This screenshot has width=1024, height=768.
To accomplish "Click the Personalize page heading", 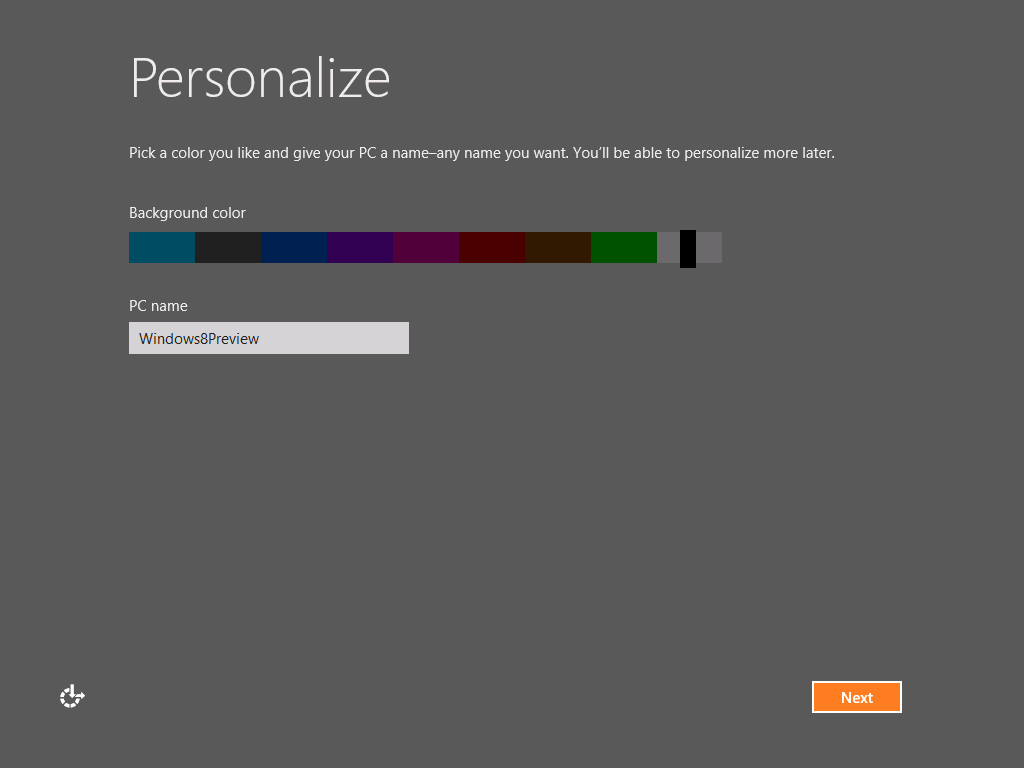I will pyautogui.click(x=260, y=78).
